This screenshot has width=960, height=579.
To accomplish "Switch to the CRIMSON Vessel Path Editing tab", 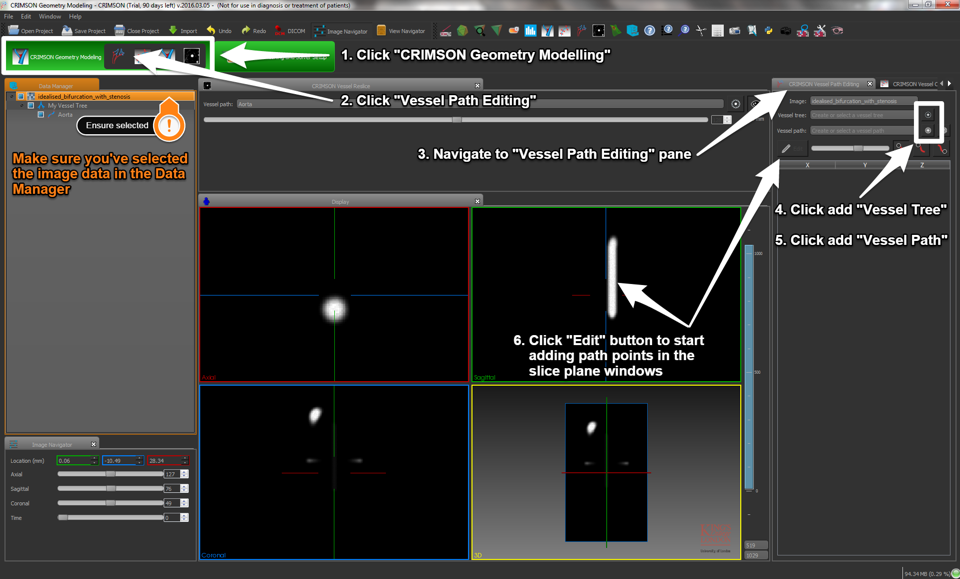I will [822, 84].
